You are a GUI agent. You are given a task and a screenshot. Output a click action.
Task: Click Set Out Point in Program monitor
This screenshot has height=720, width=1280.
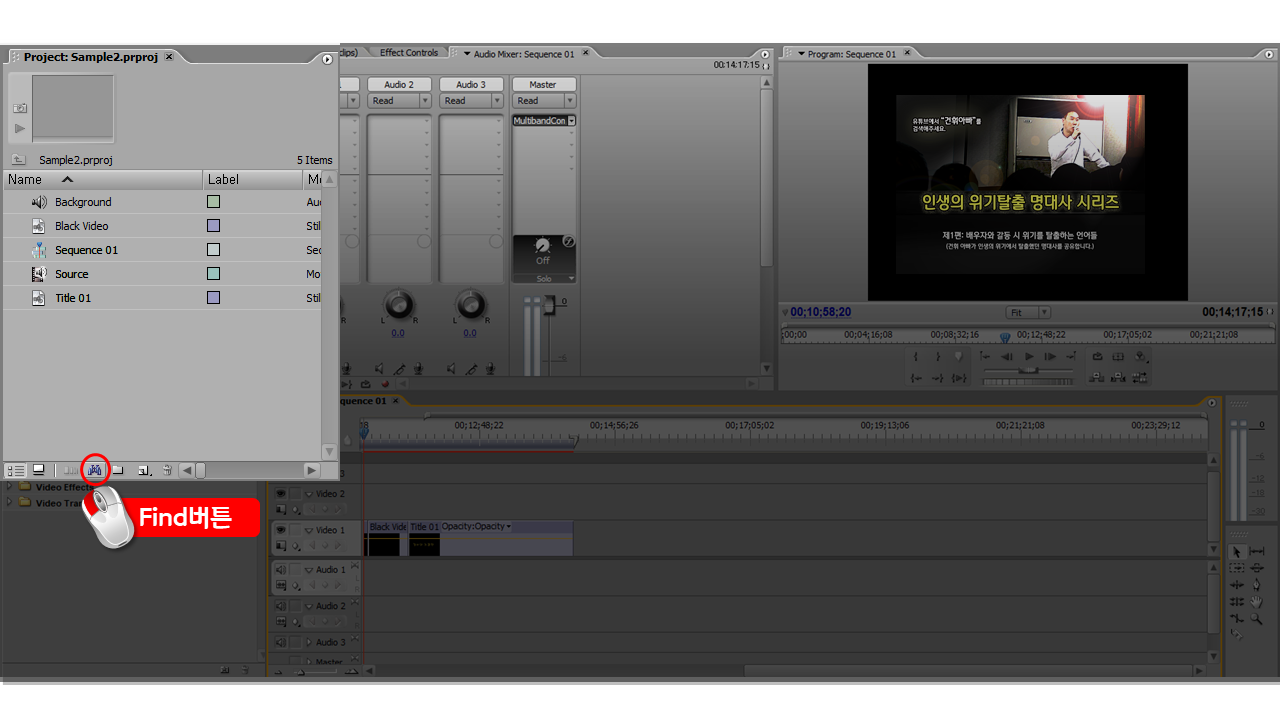[x=938, y=356]
